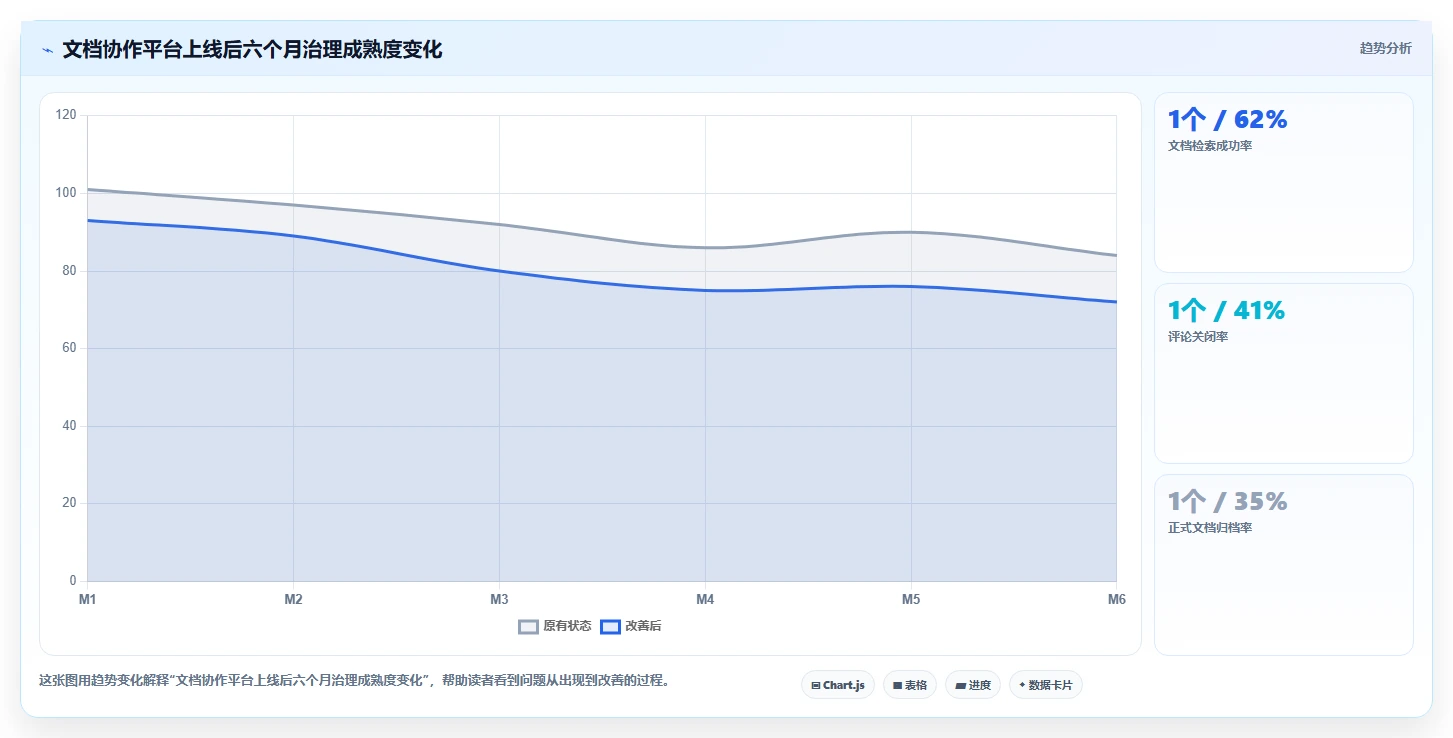1453x738 pixels.
Task: Click the M5 x-axis label
Action: 911,599
